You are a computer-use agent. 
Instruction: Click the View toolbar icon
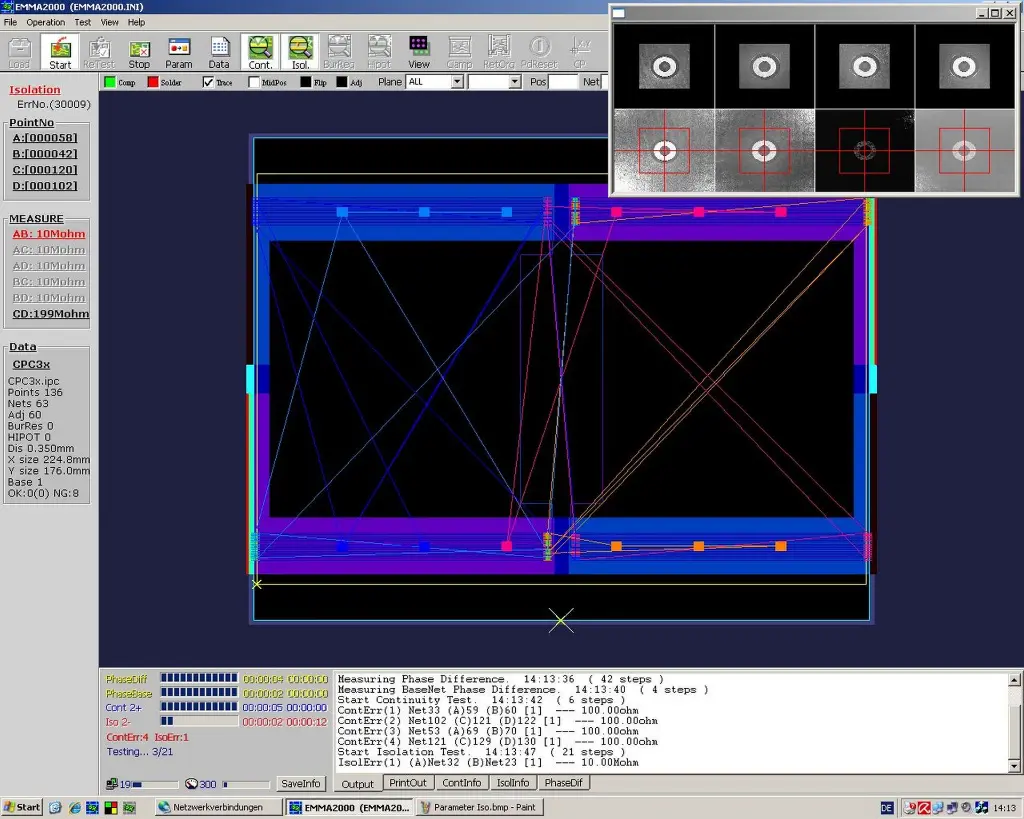tap(419, 52)
